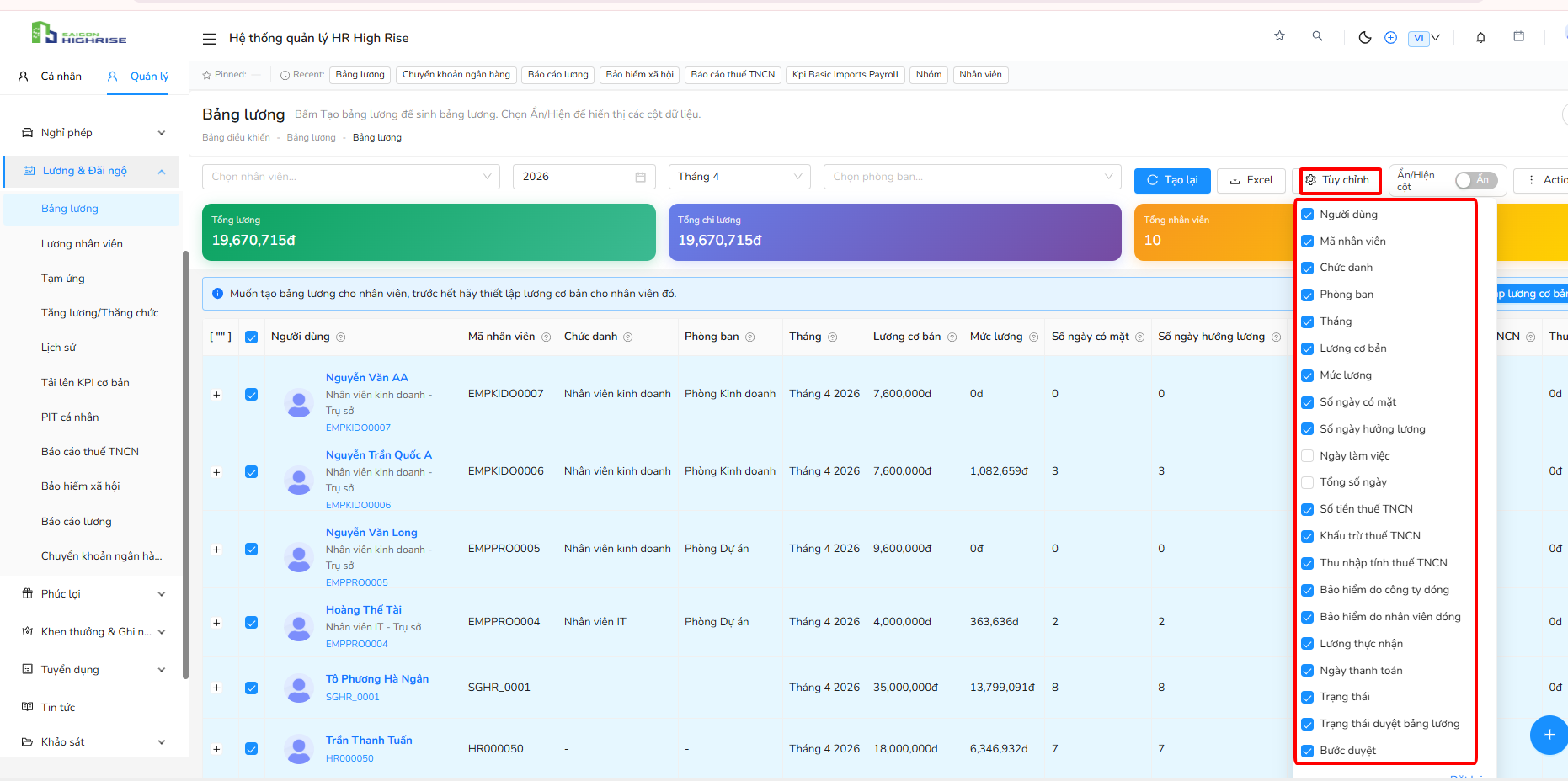Open Kpi Basic Imports Payroll shortcut

pos(845,75)
